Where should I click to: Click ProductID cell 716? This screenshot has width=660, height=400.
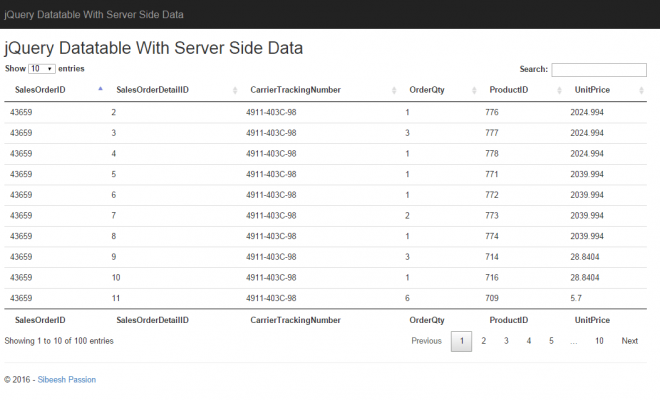coord(492,277)
